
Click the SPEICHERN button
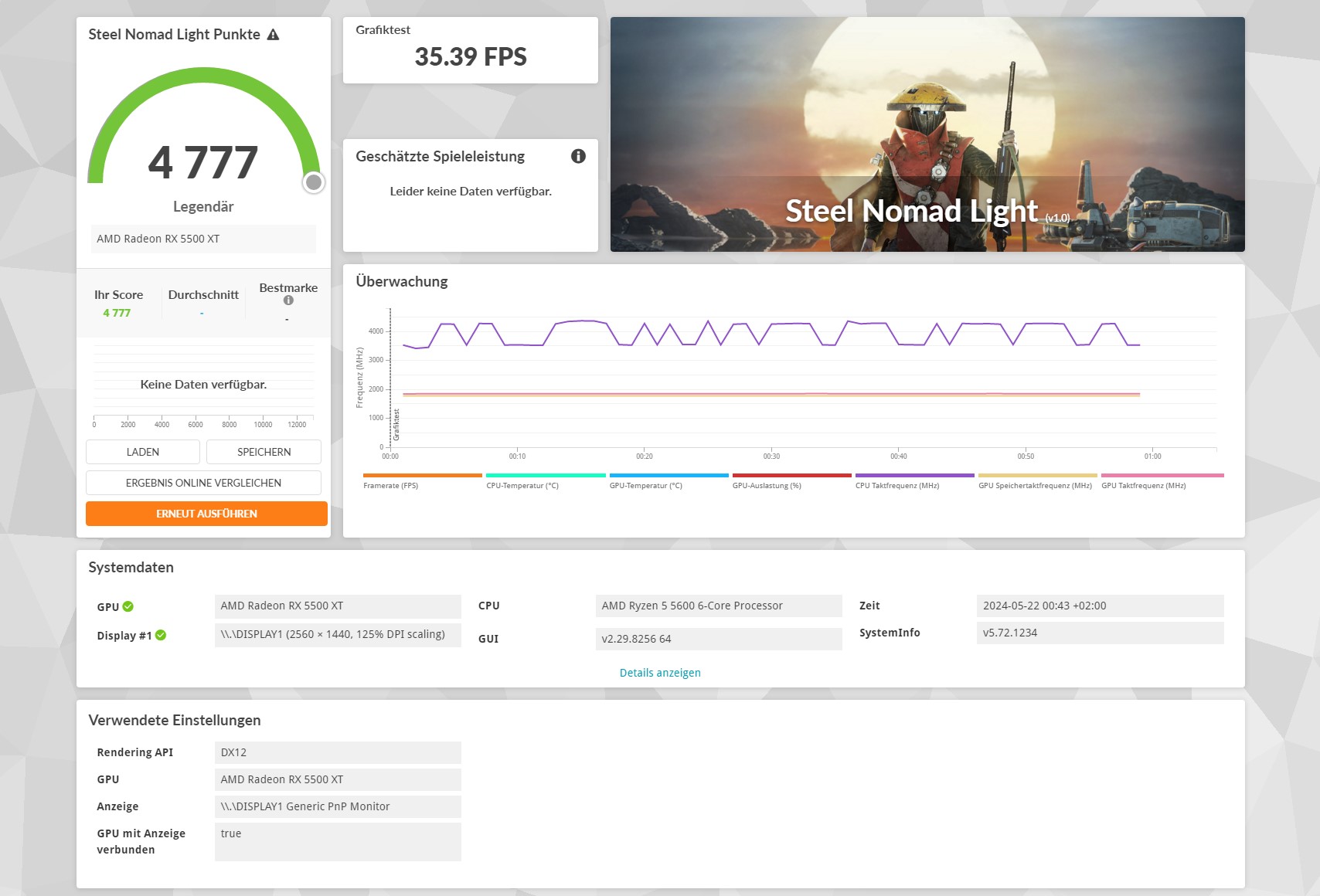tap(264, 452)
